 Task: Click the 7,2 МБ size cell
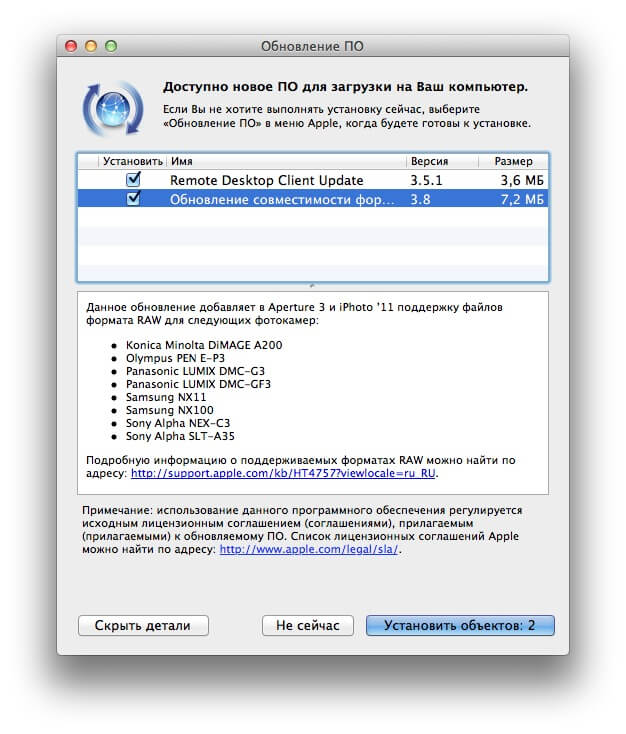pyautogui.click(x=522, y=200)
